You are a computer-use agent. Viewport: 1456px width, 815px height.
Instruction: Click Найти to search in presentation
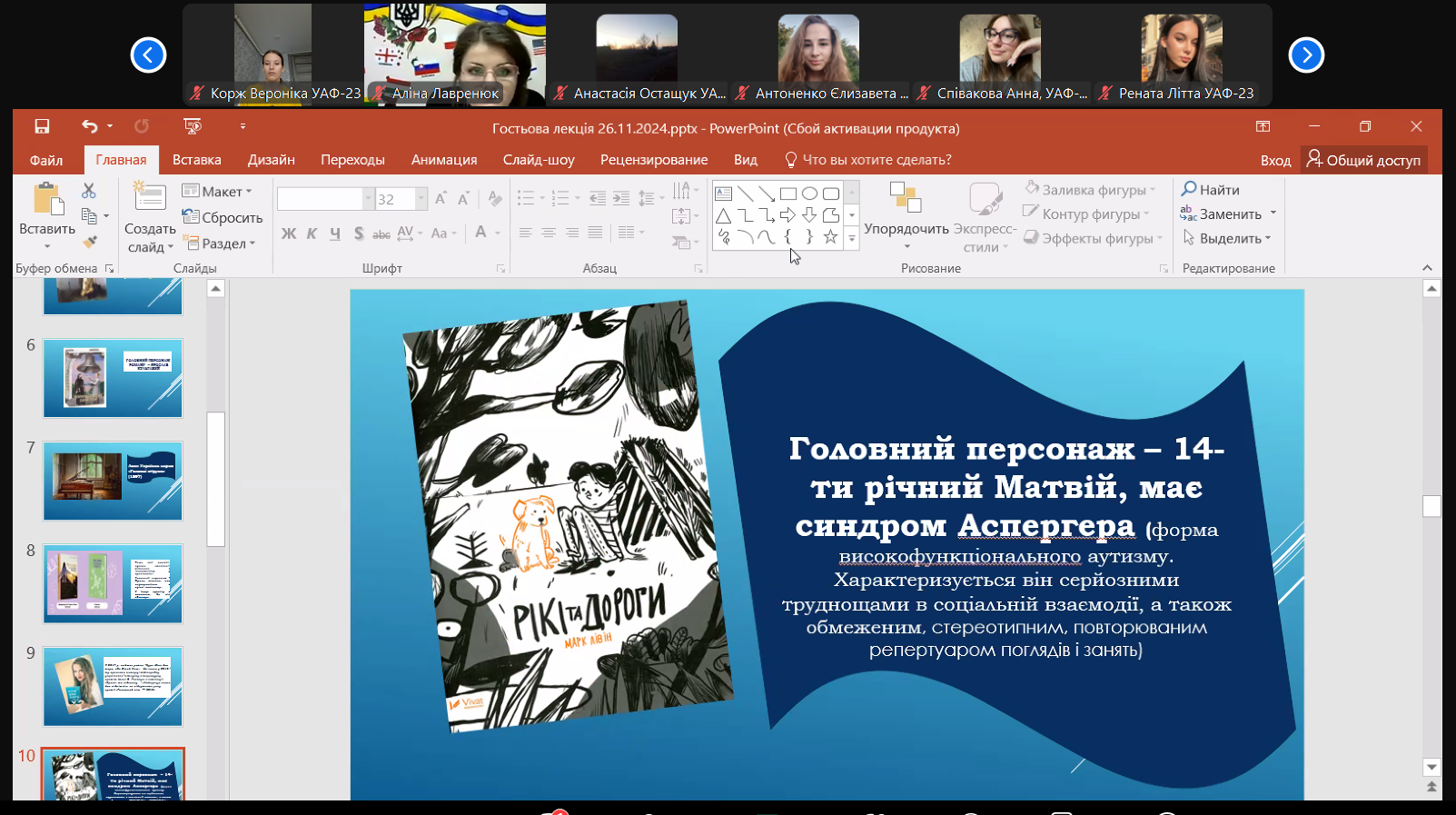pyautogui.click(x=1210, y=190)
